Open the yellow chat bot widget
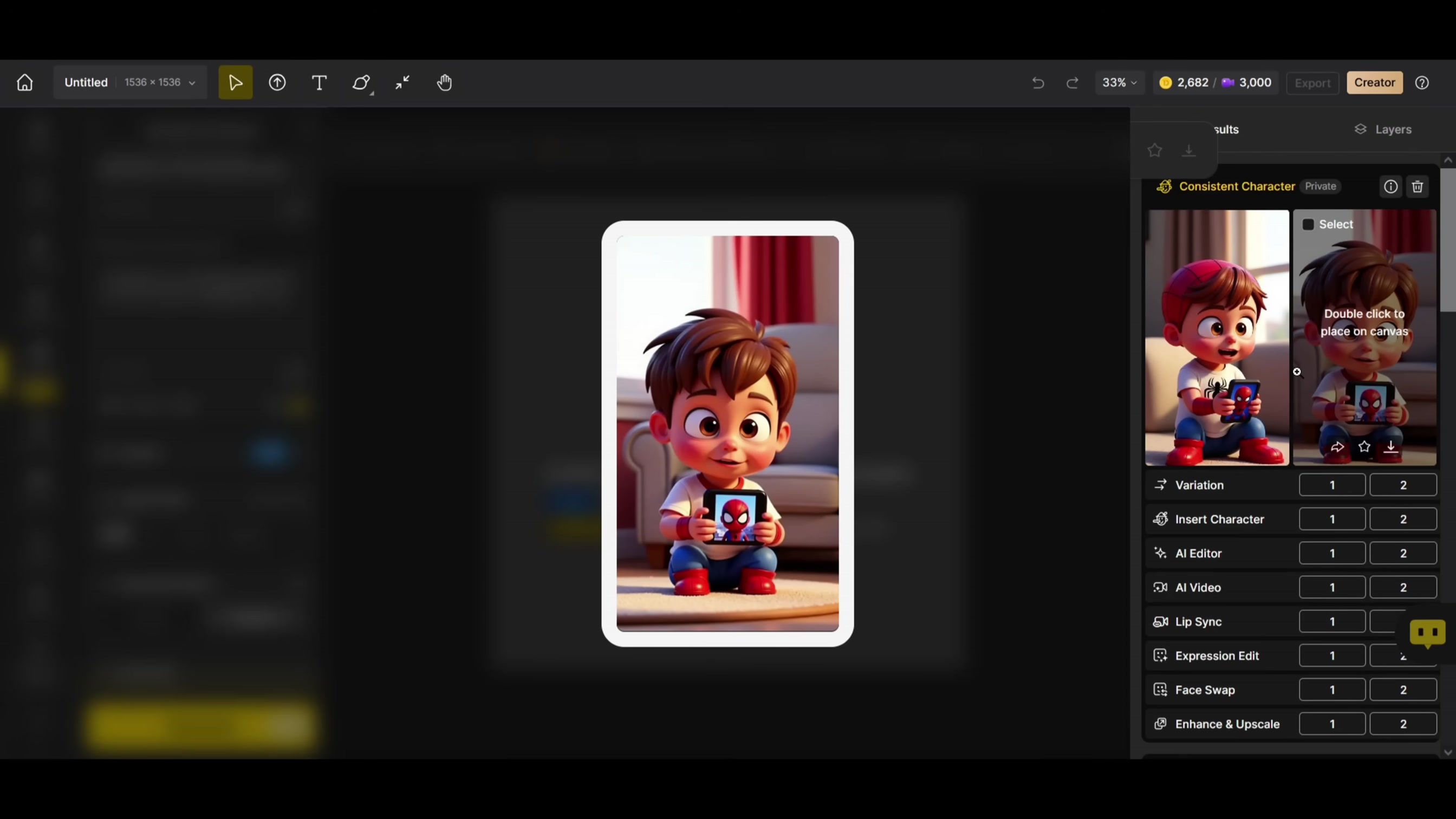Viewport: 1456px width, 819px height. [1428, 633]
